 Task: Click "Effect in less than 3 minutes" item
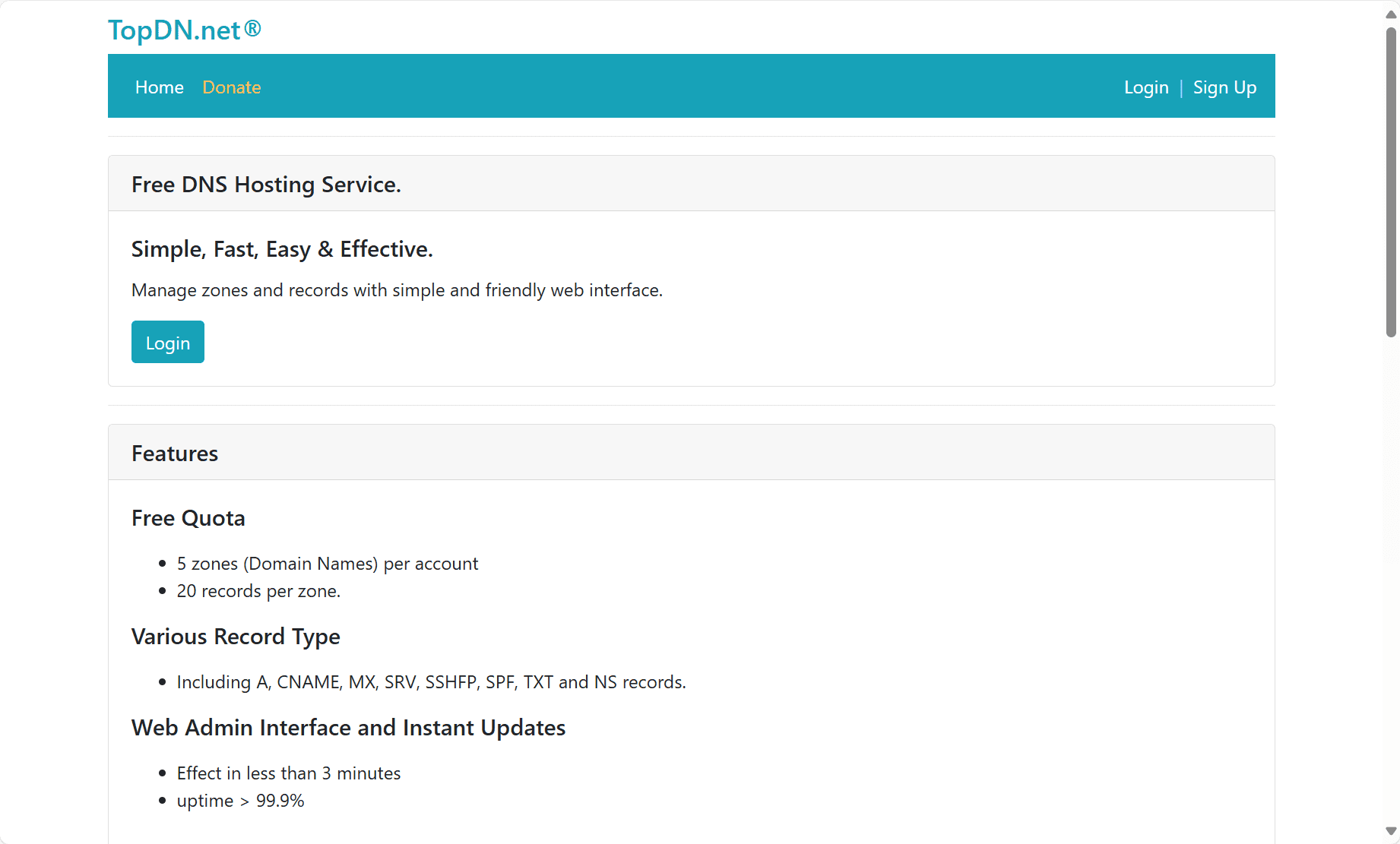tap(288, 773)
